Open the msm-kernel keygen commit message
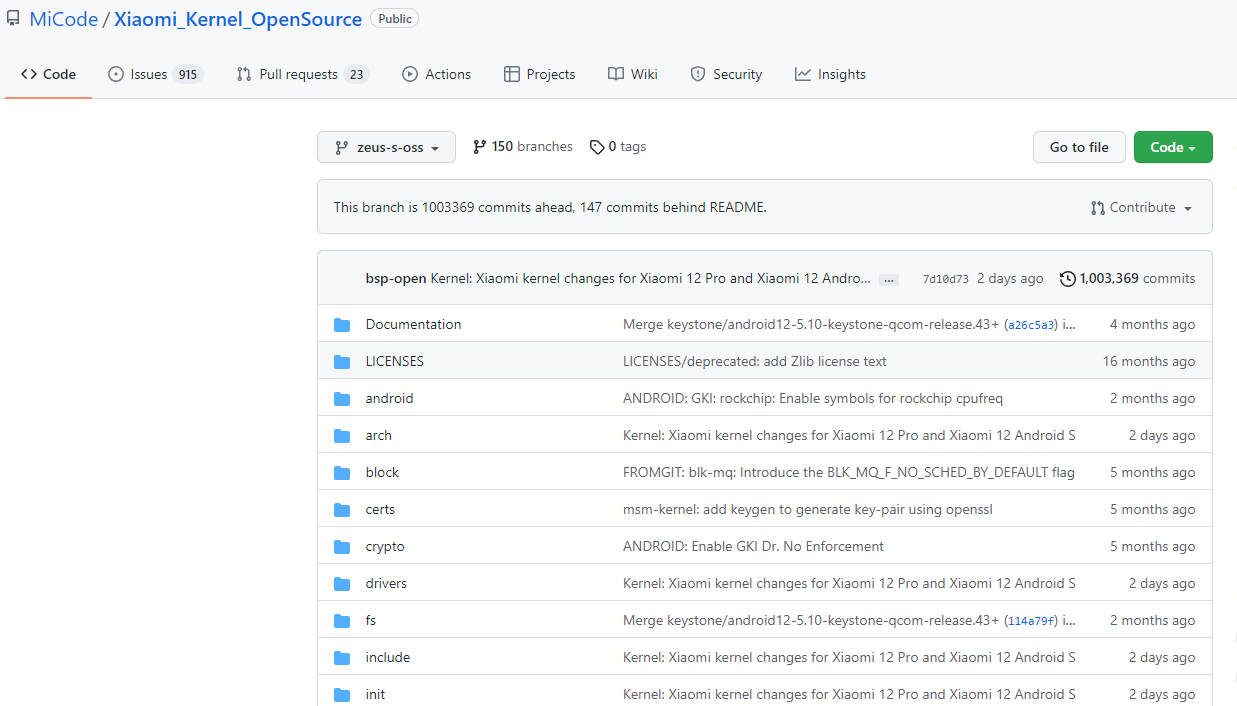This screenshot has width=1237, height=706. (808, 509)
